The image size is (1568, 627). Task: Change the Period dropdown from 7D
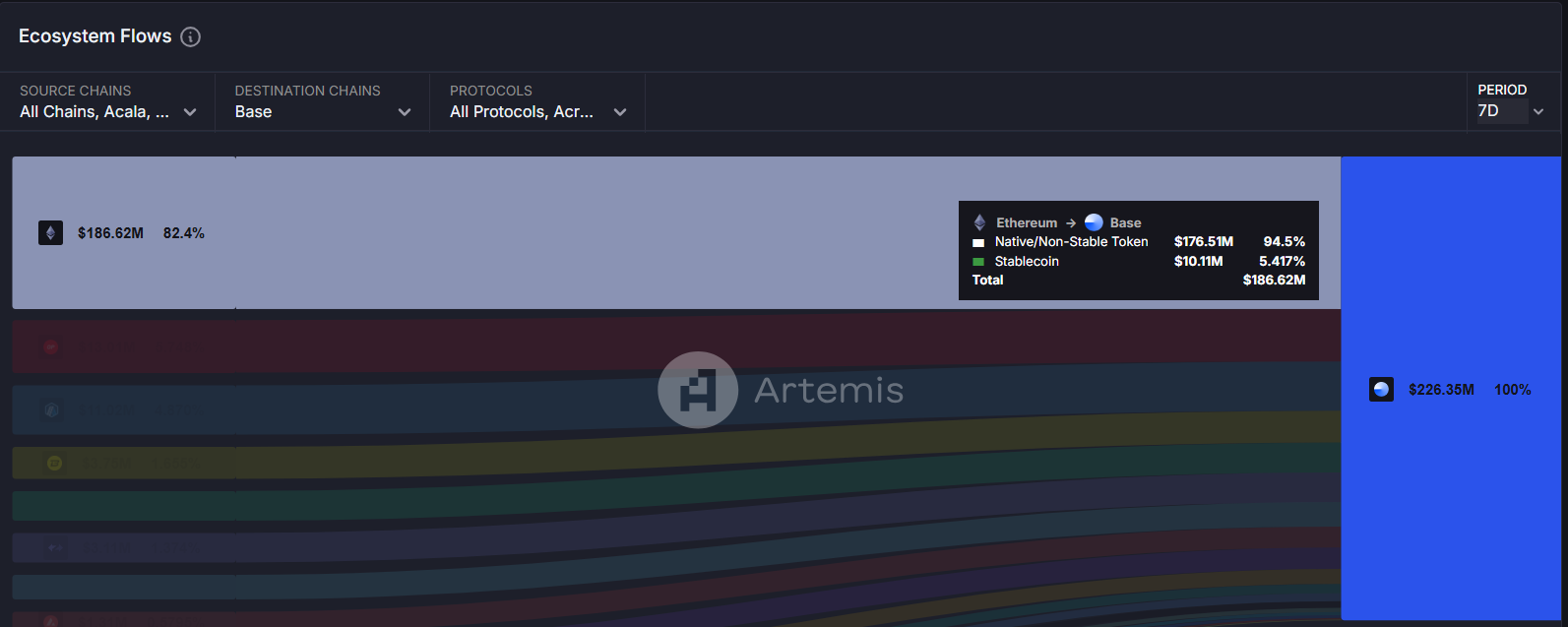coord(1511,101)
